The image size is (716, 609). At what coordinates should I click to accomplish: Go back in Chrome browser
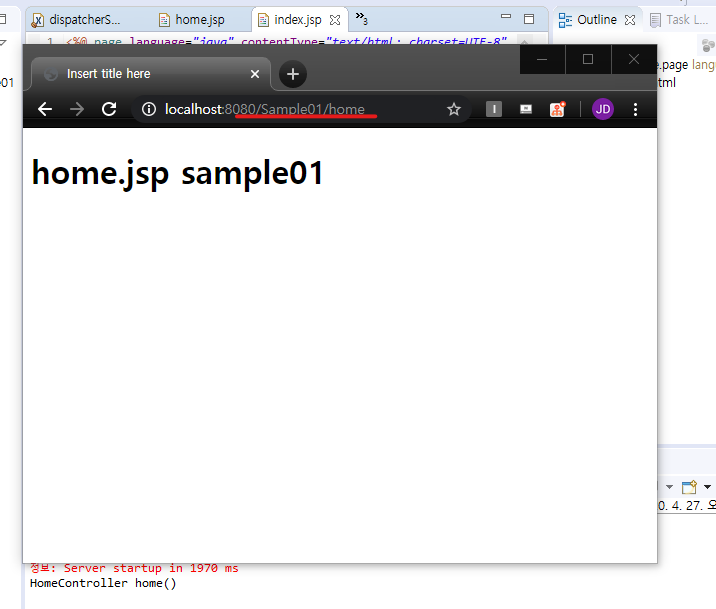tap(45, 109)
